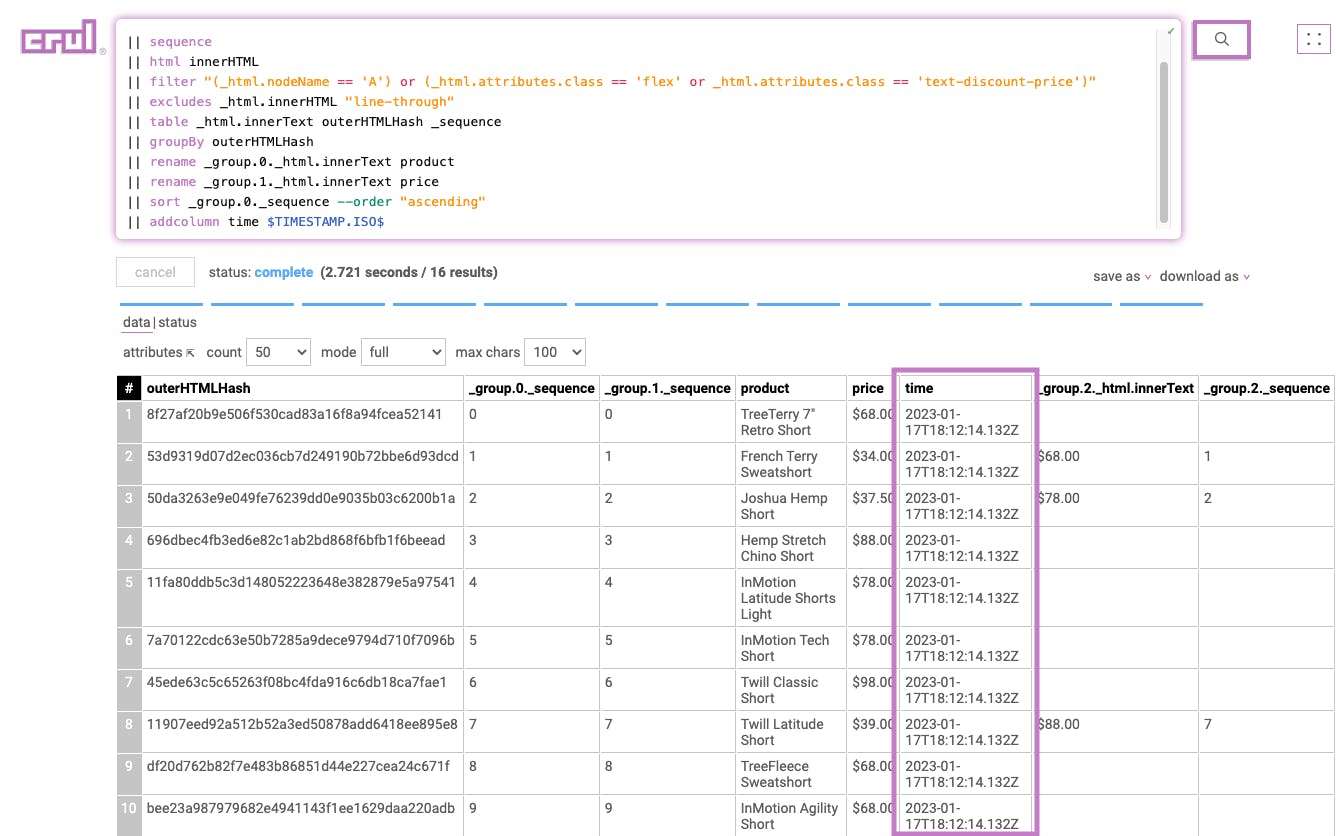
Task: Run query with the magnifier search button
Action: click(x=1221, y=39)
